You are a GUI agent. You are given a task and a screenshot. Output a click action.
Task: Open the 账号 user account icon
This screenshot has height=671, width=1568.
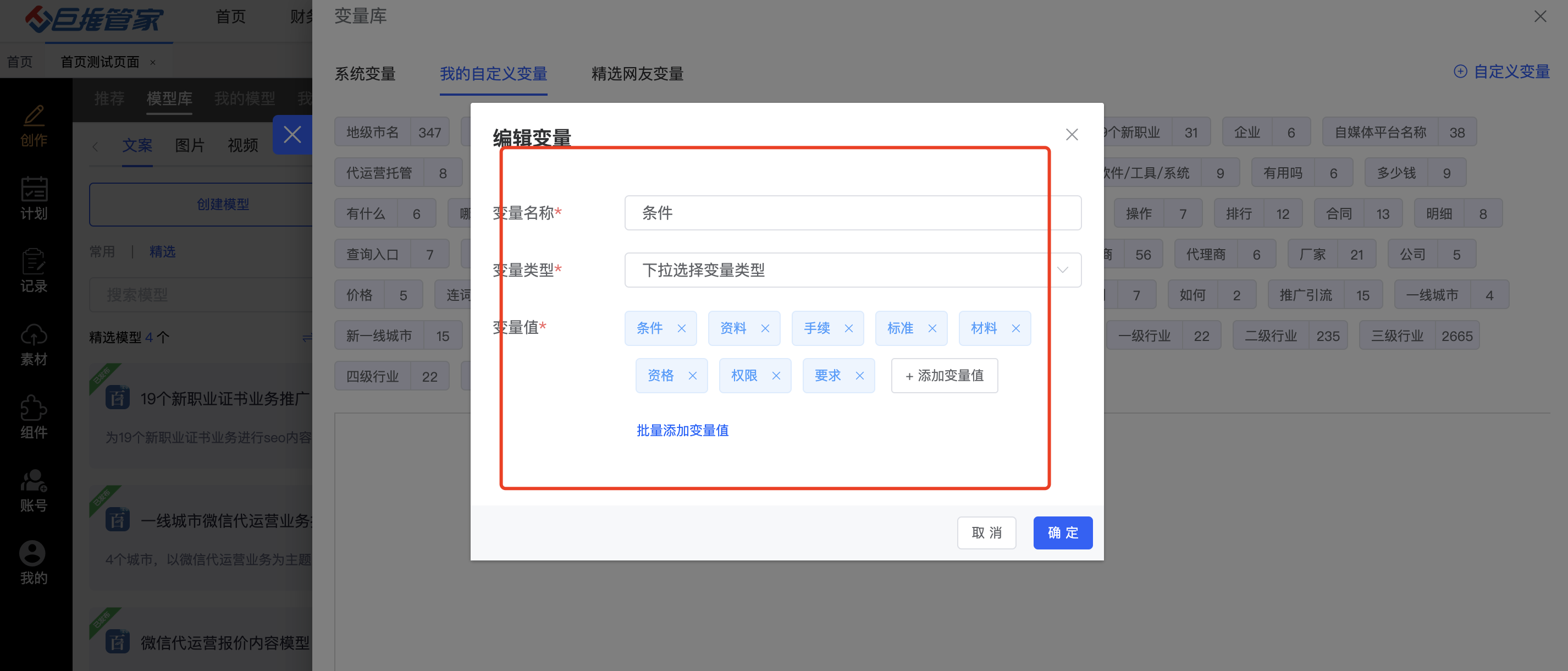(34, 491)
